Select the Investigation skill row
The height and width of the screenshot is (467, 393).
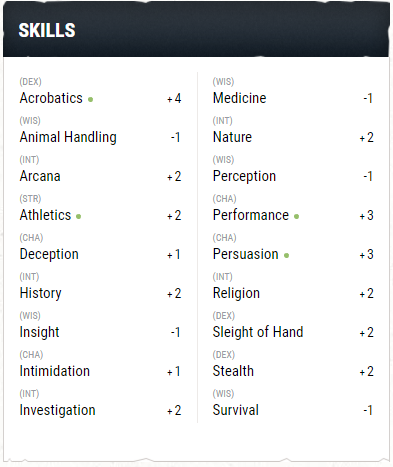point(100,404)
